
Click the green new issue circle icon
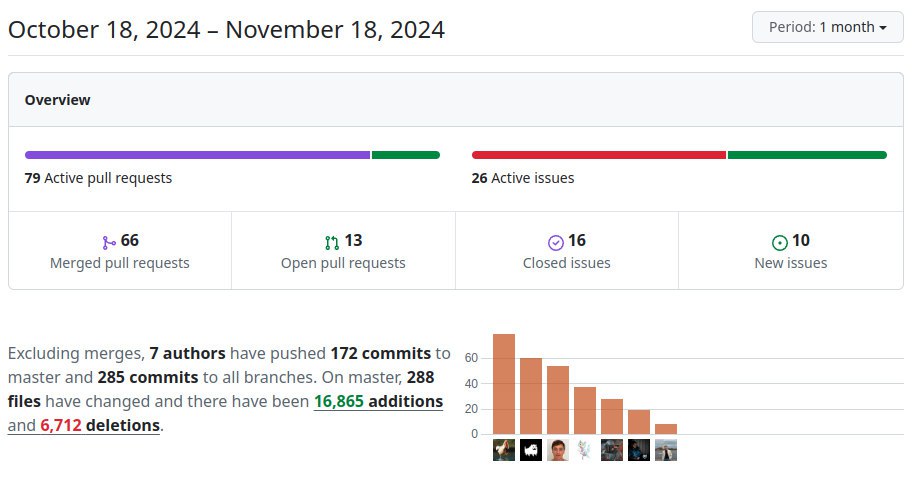point(780,242)
